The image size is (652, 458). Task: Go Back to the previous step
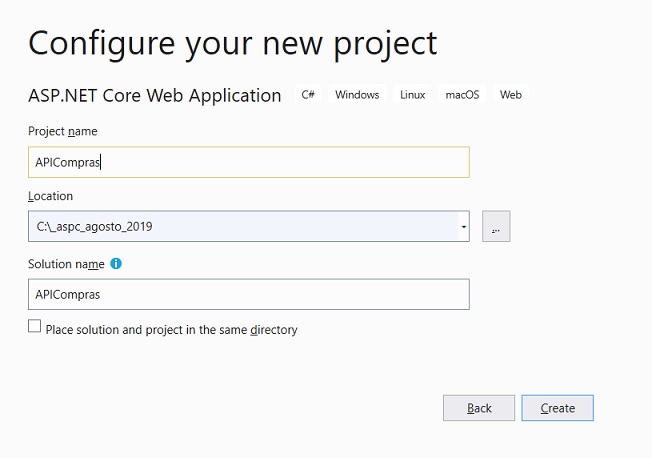pos(479,408)
